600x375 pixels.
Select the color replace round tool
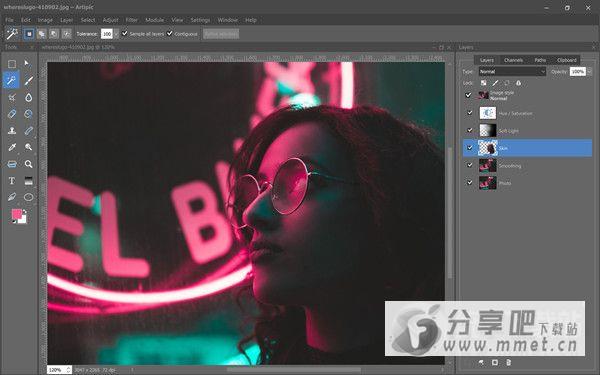tap(29, 114)
